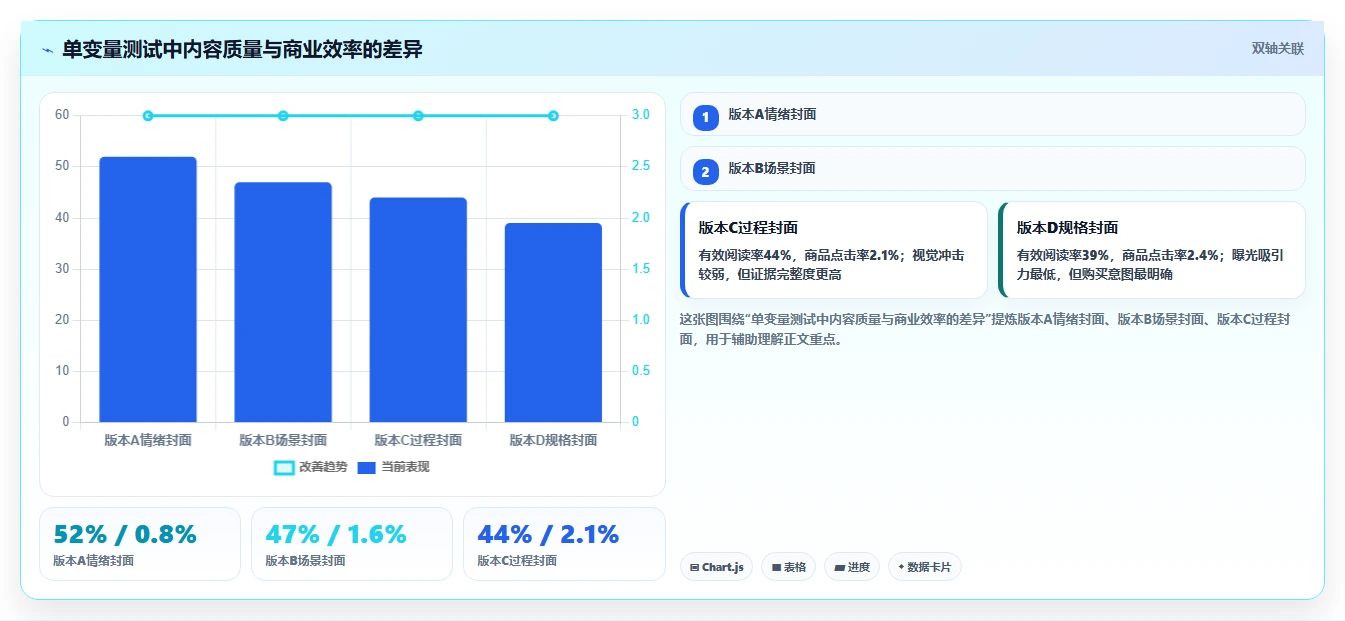This screenshot has width=1345, height=621.
Task: Click the 52% / 0.8% stat card
Action: coord(140,544)
